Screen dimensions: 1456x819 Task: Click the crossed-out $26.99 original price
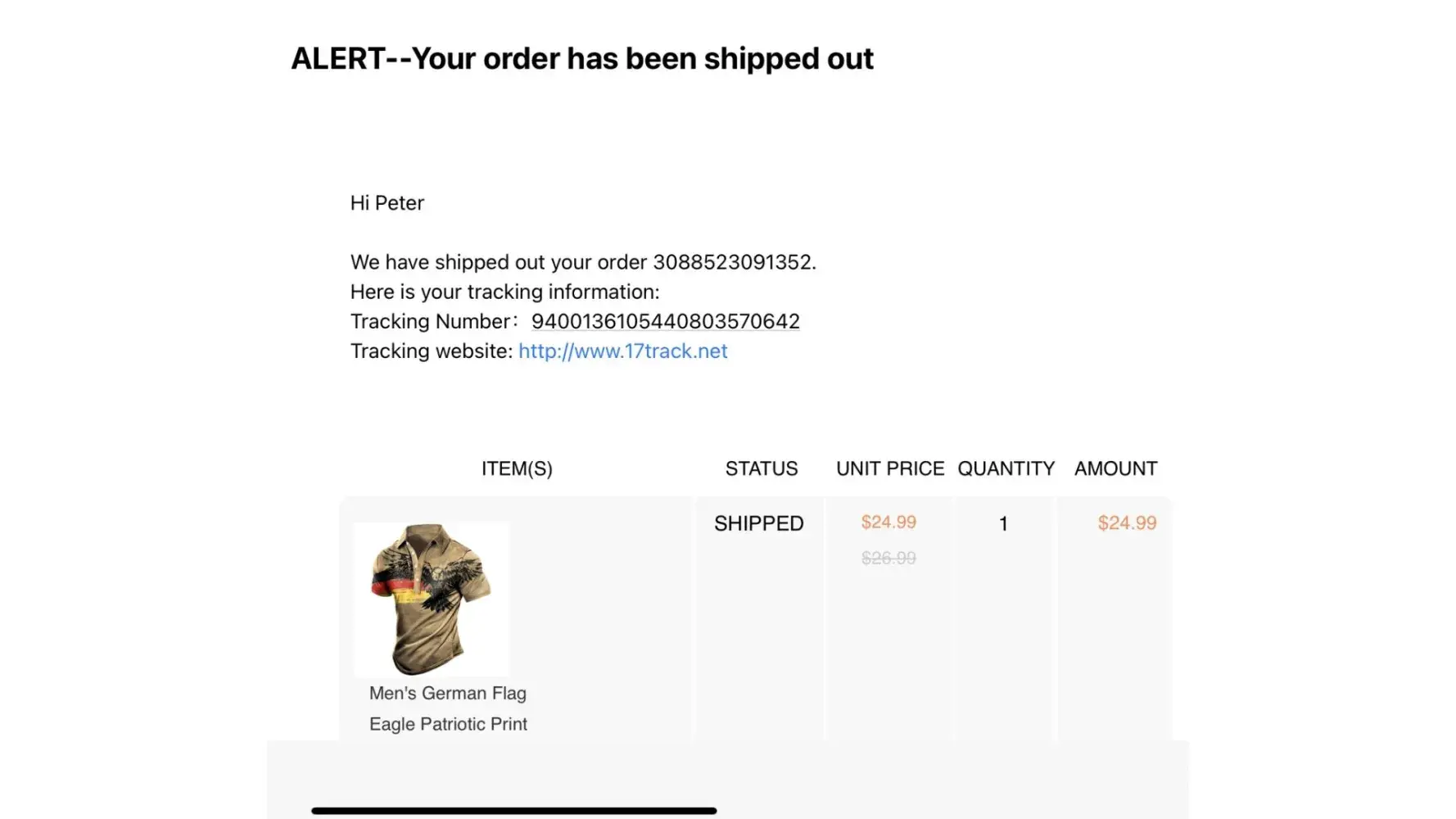[x=889, y=559]
